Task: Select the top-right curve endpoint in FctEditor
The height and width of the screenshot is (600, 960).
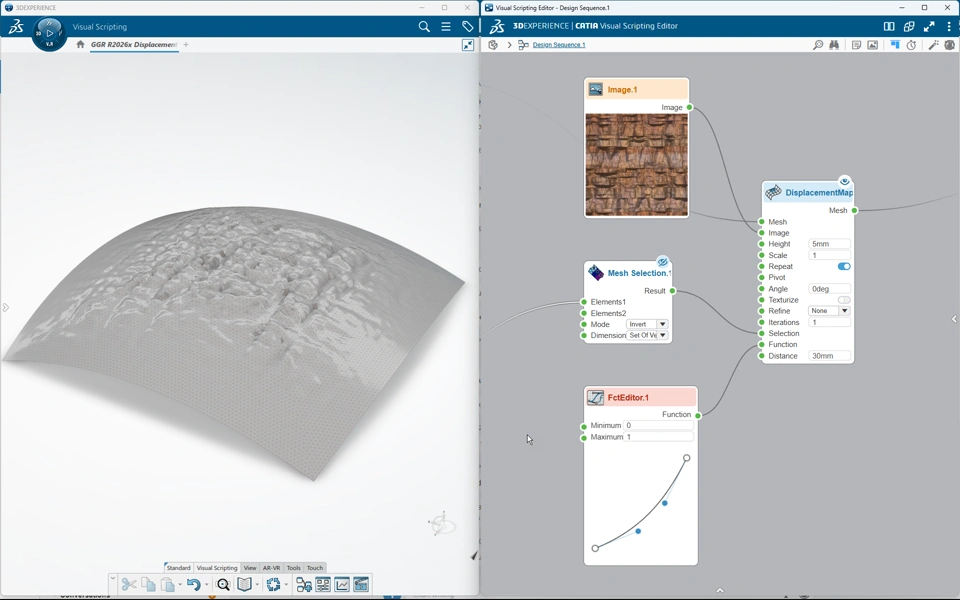Action: [687, 458]
